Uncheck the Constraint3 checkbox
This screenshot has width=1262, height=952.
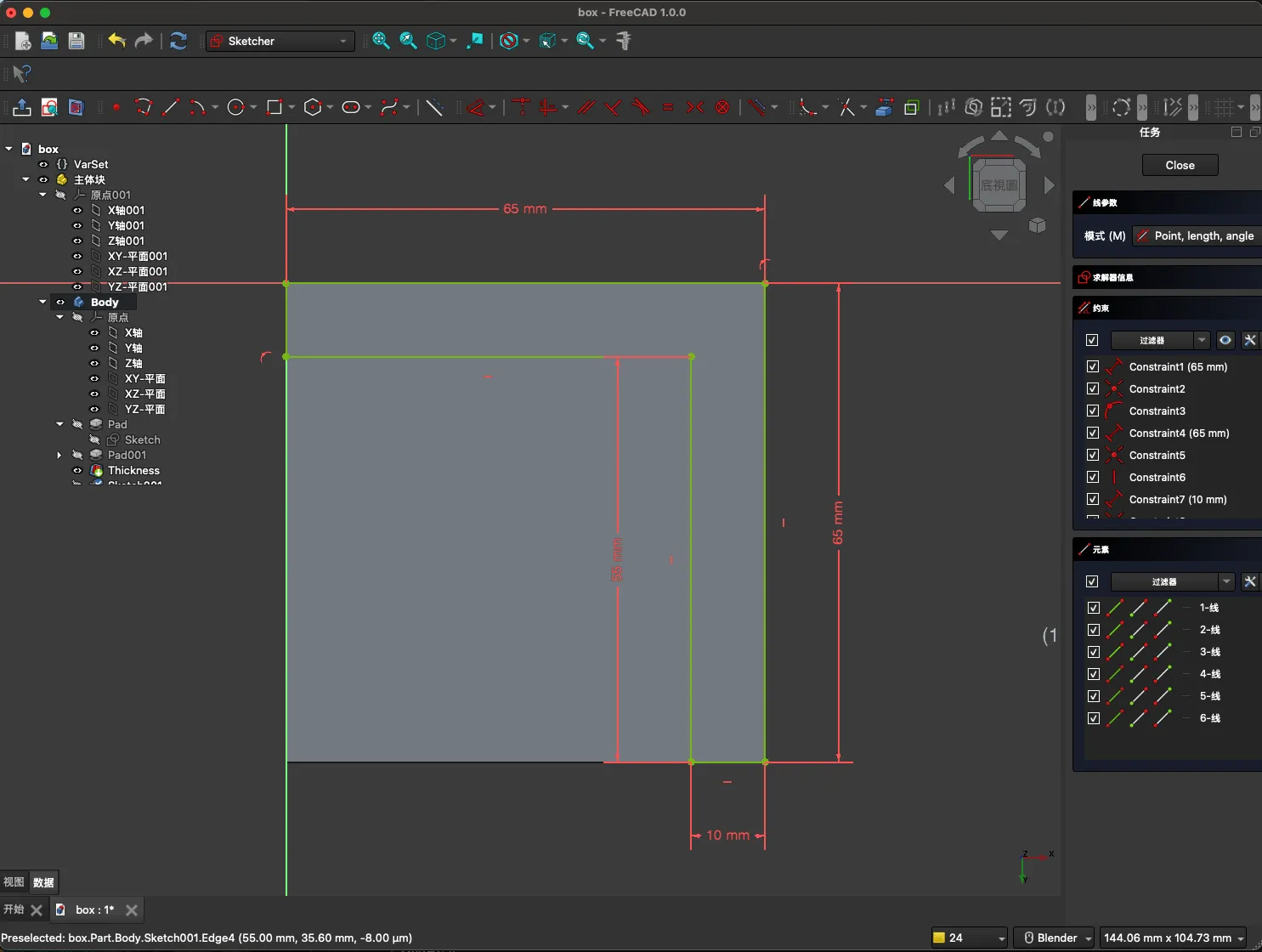click(1093, 411)
